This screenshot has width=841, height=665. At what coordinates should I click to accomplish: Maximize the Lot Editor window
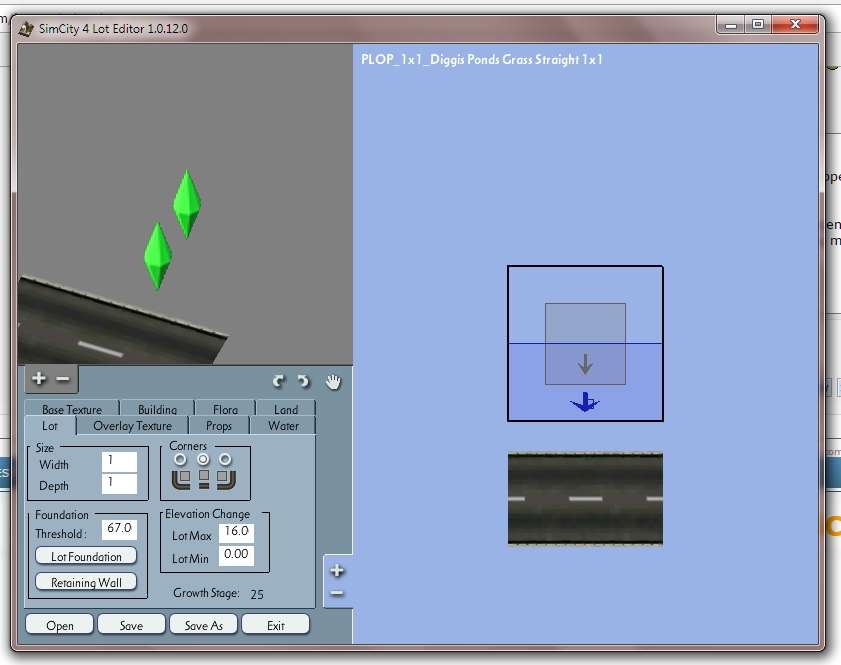pyautogui.click(x=758, y=25)
